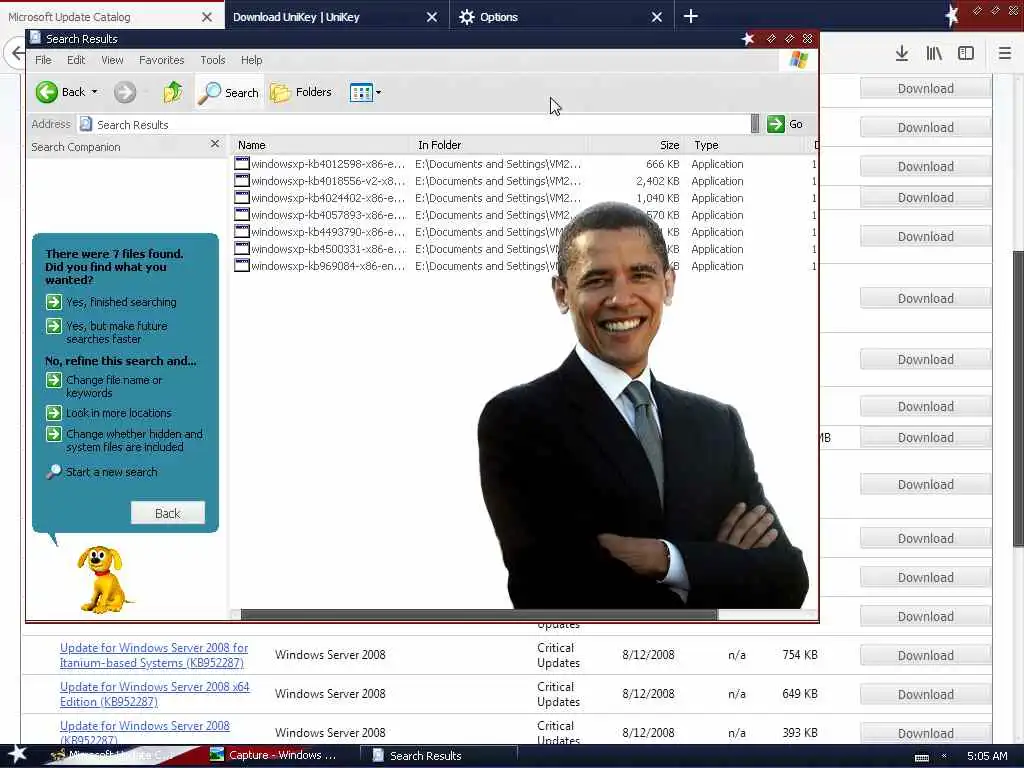The width and height of the screenshot is (1024, 768).
Task: Select file windowsxp-kb4012598-x86
Action: point(320,164)
